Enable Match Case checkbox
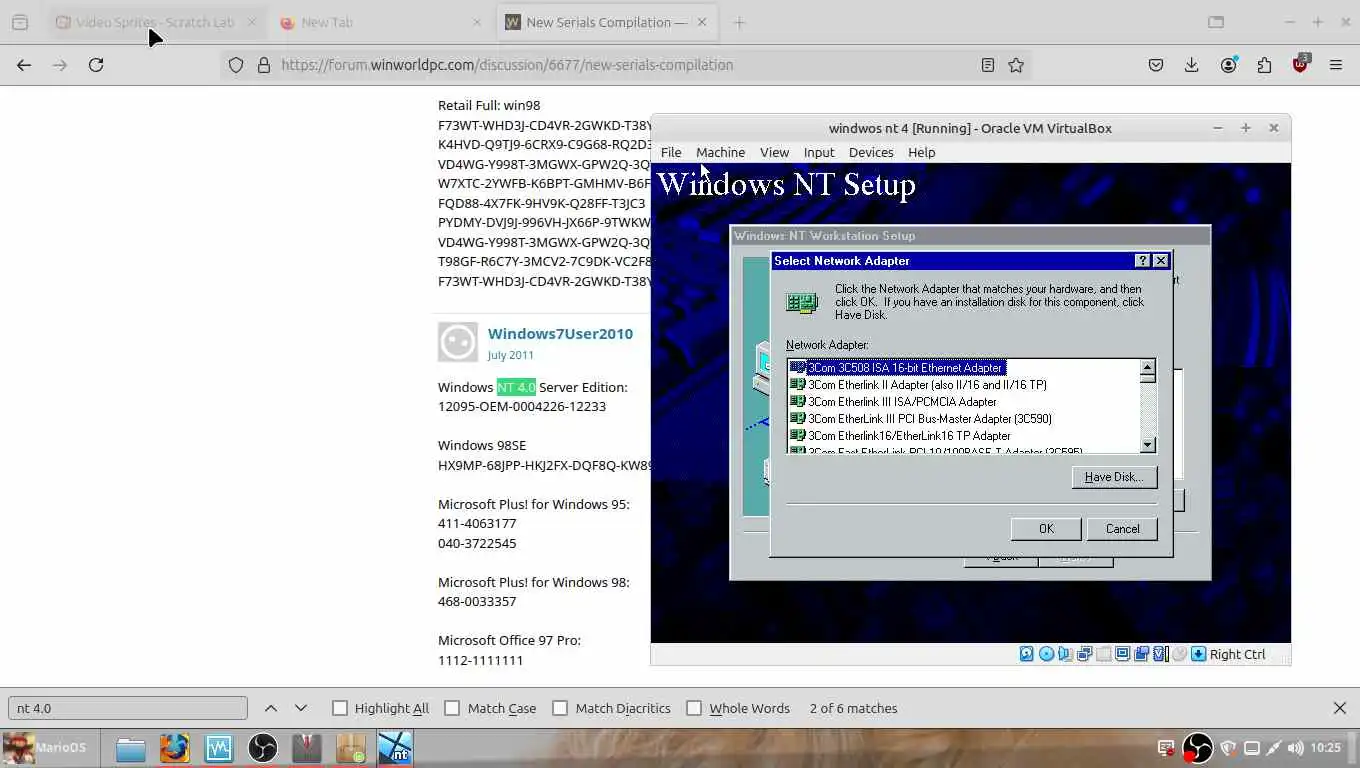The height and width of the screenshot is (768, 1360). tap(452, 708)
